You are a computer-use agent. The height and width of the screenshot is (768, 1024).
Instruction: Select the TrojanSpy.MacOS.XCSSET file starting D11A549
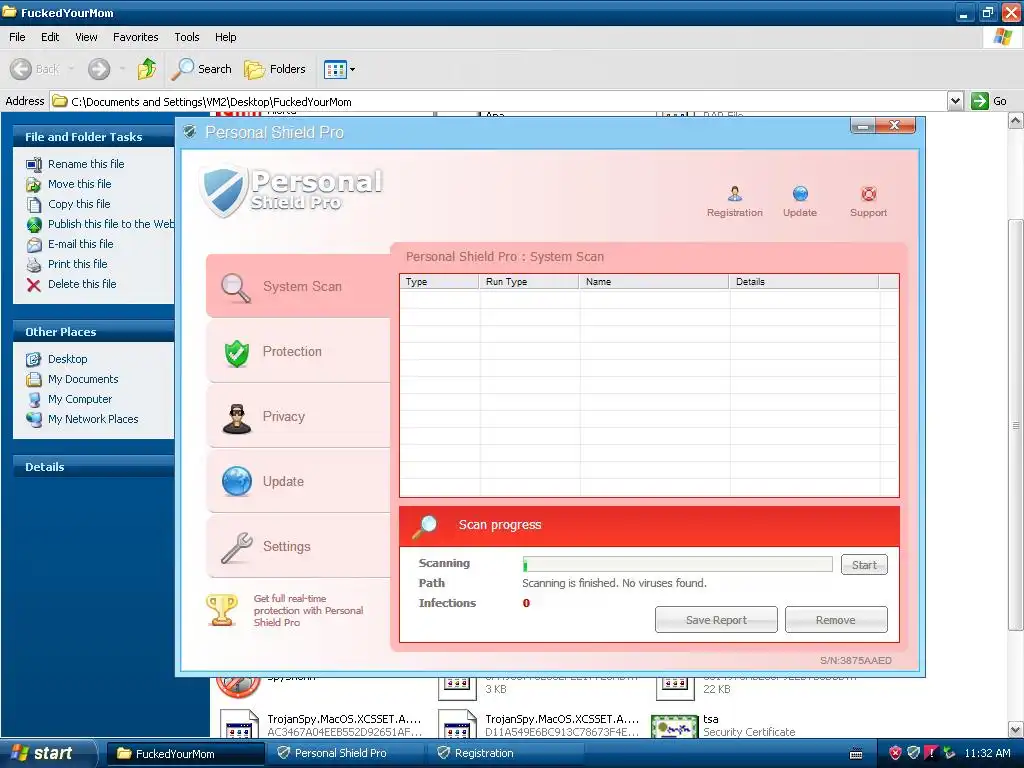coord(539,726)
